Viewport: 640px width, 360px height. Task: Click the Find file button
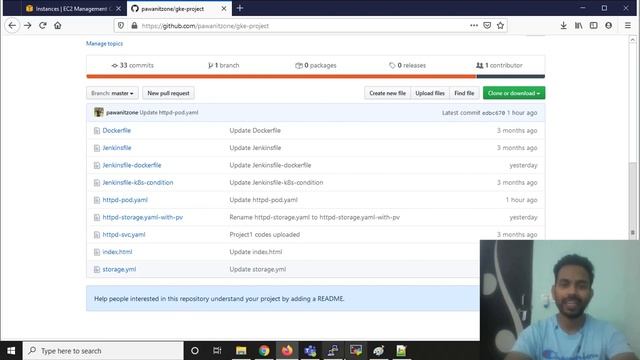click(x=464, y=93)
